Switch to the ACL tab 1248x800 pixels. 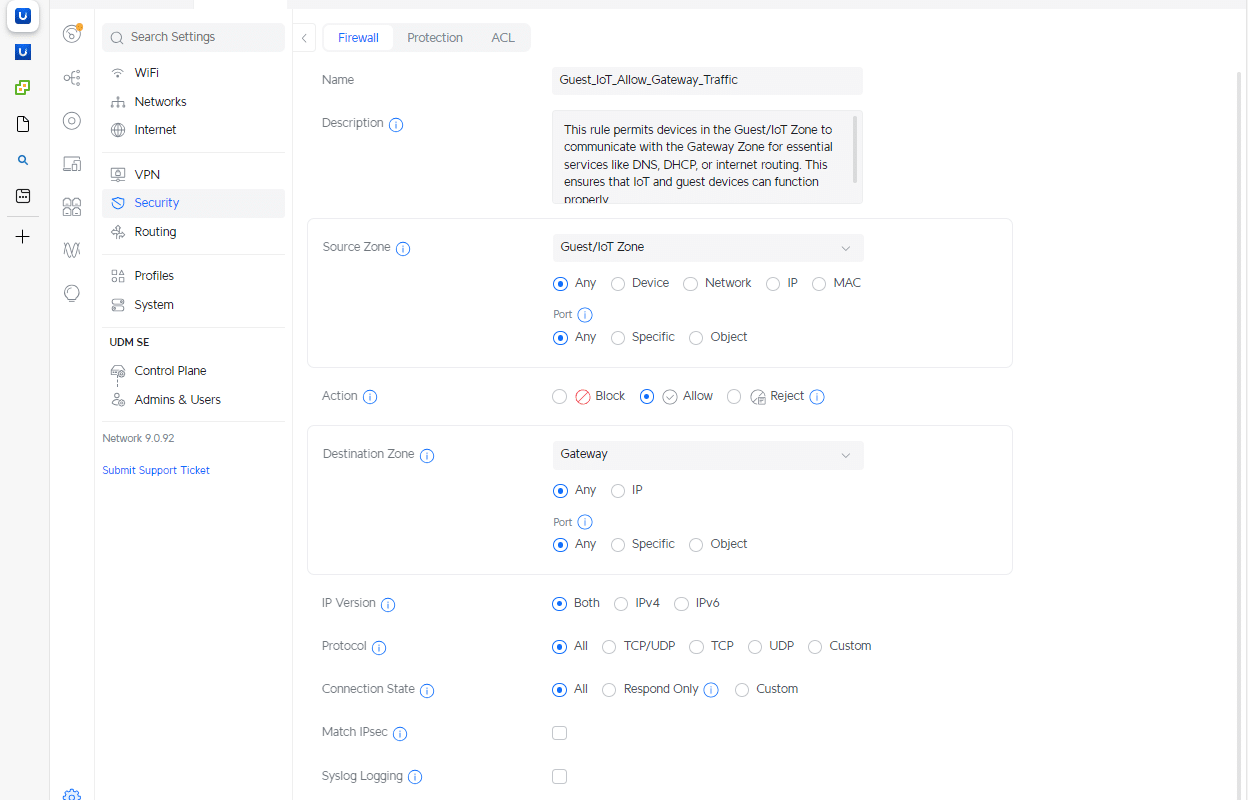point(503,38)
